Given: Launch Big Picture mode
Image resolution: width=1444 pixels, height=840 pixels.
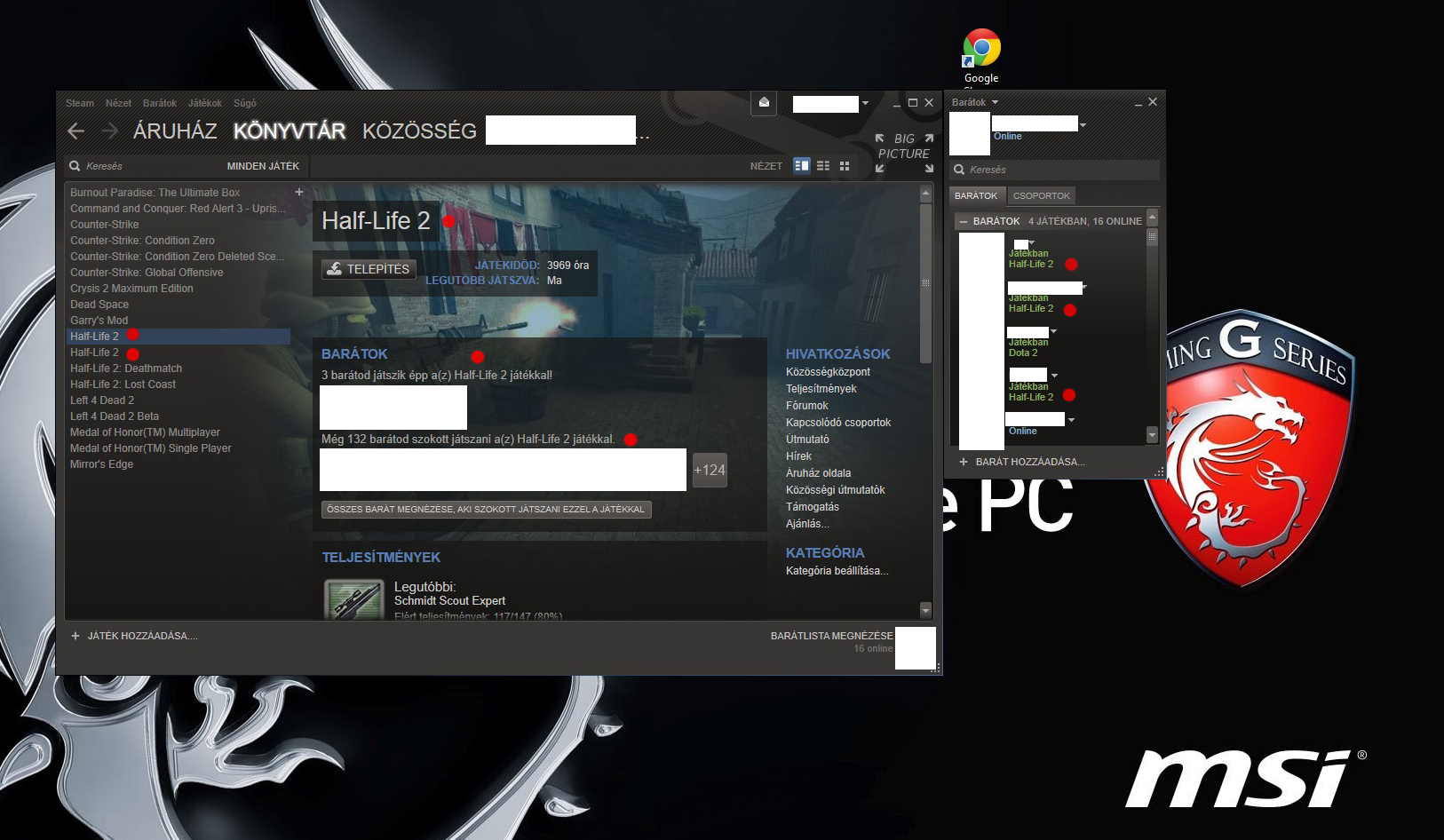Looking at the screenshot, I should coord(904,153).
